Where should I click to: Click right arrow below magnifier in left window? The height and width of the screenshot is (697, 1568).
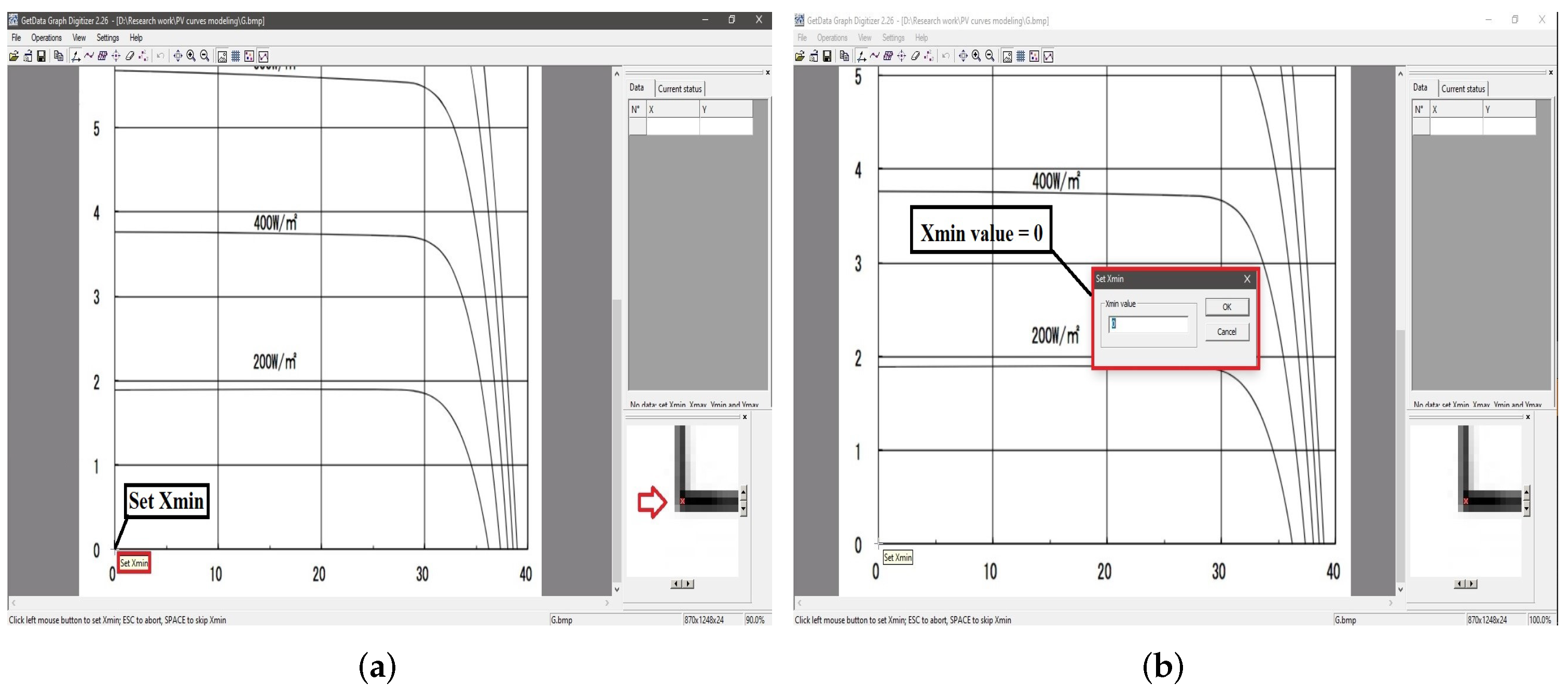(x=689, y=584)
